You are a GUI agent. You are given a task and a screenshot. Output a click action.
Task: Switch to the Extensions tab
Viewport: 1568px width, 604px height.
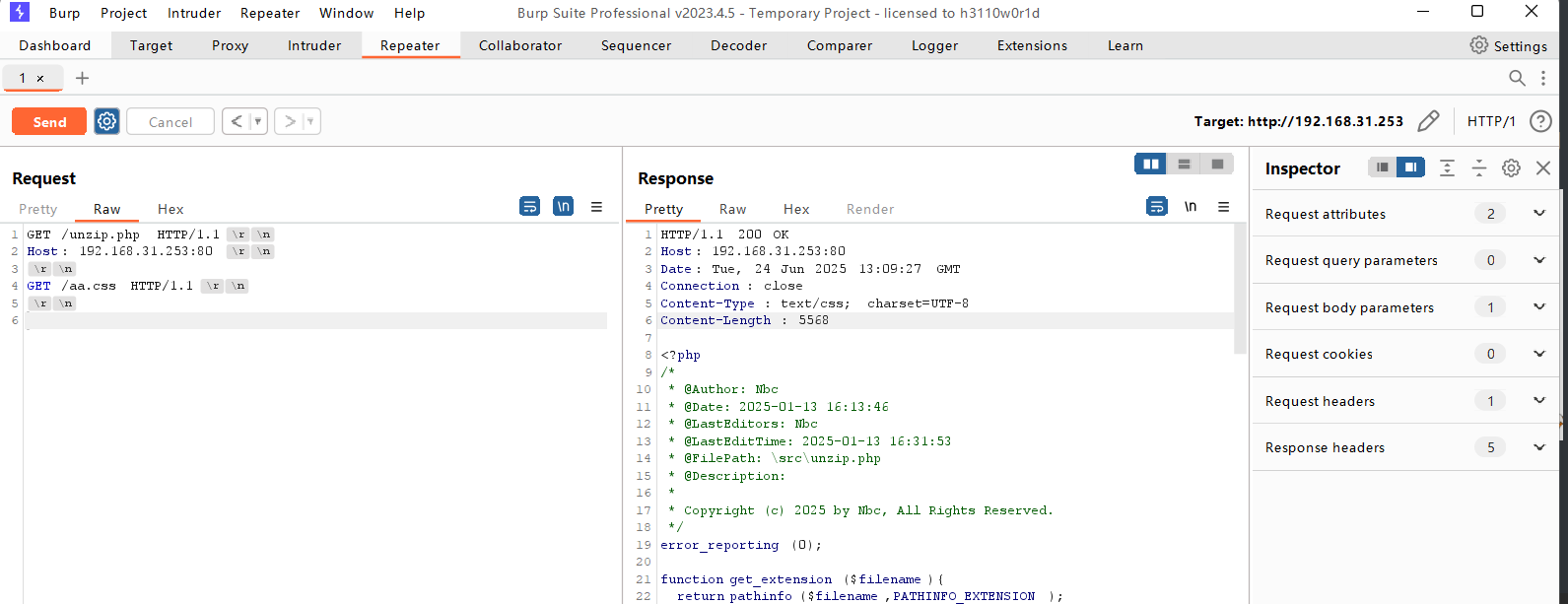tap(1032, 45)
